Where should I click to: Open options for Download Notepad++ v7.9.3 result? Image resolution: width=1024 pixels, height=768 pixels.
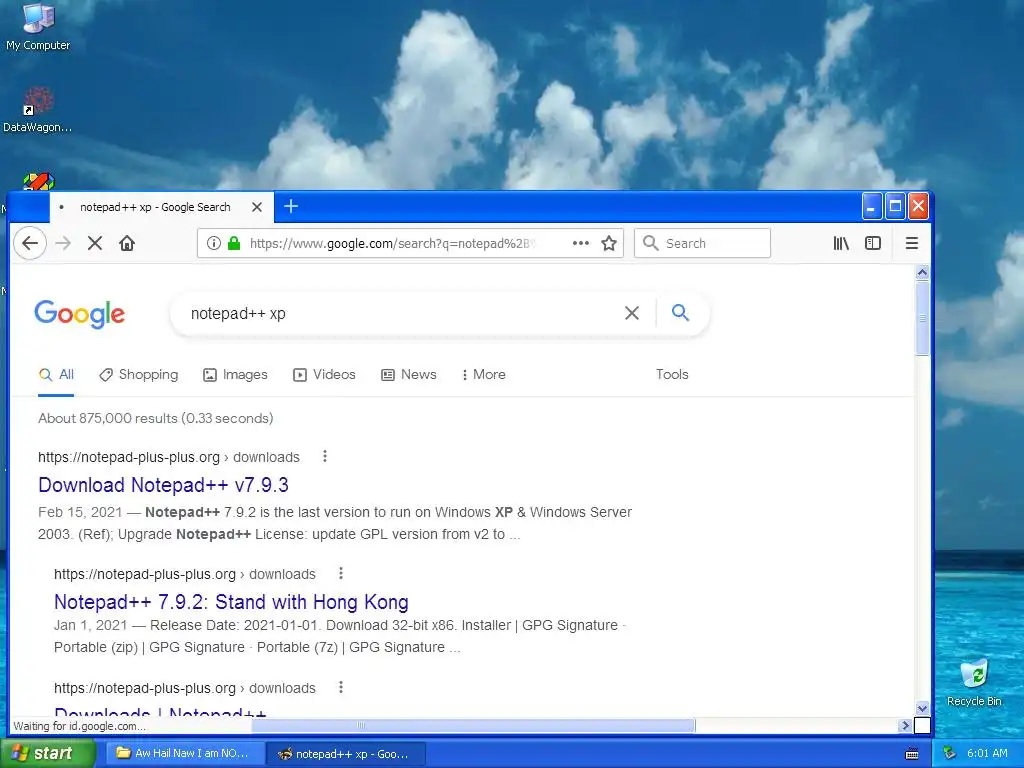[325, 456]
